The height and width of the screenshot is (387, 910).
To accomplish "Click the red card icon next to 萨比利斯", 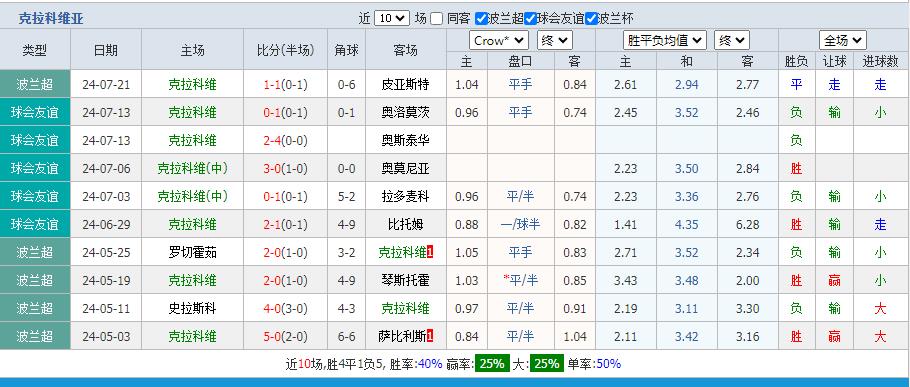I will point(429,336).
